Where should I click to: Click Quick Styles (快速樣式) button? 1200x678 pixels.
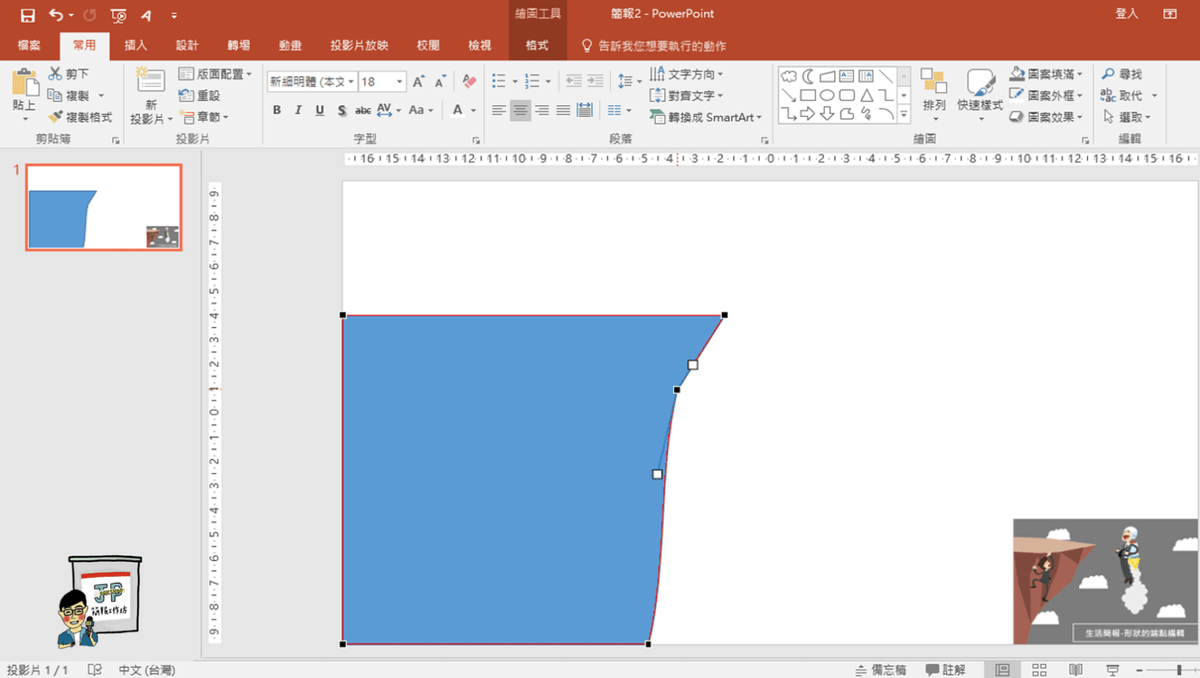980,95
